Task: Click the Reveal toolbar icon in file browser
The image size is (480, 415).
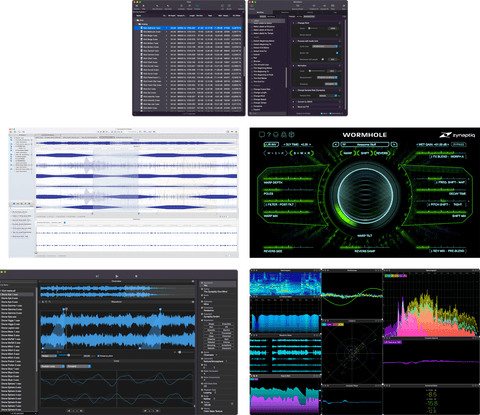Action: 189,7
